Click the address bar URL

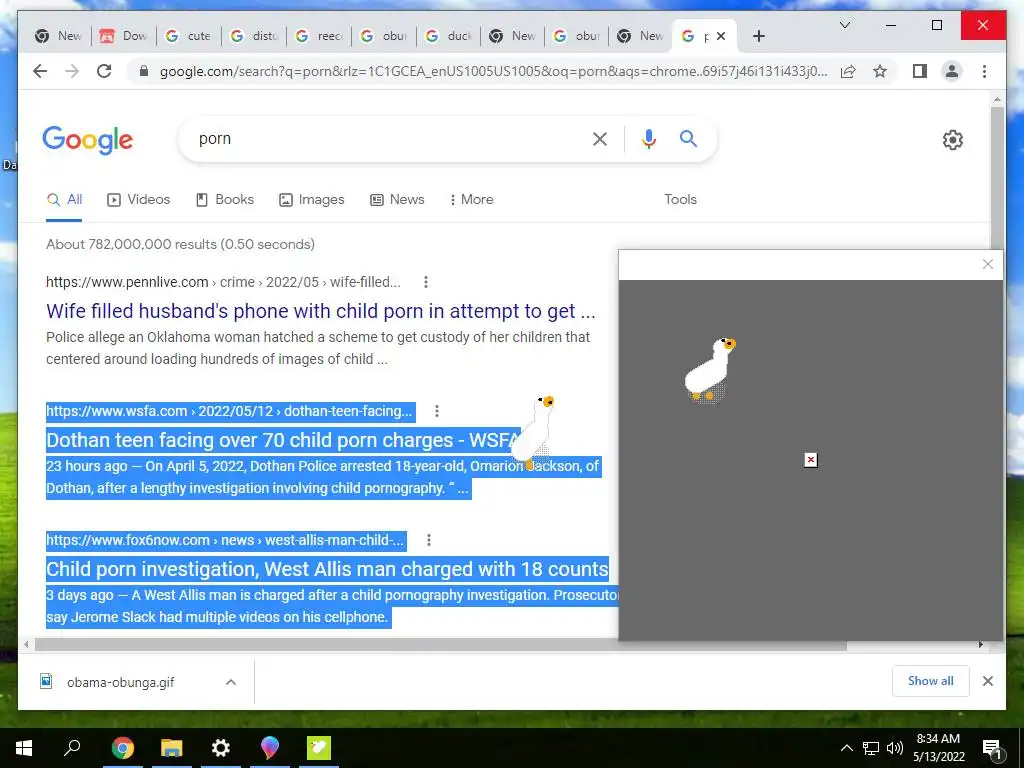pyautogui.click(x=494, y=71)
